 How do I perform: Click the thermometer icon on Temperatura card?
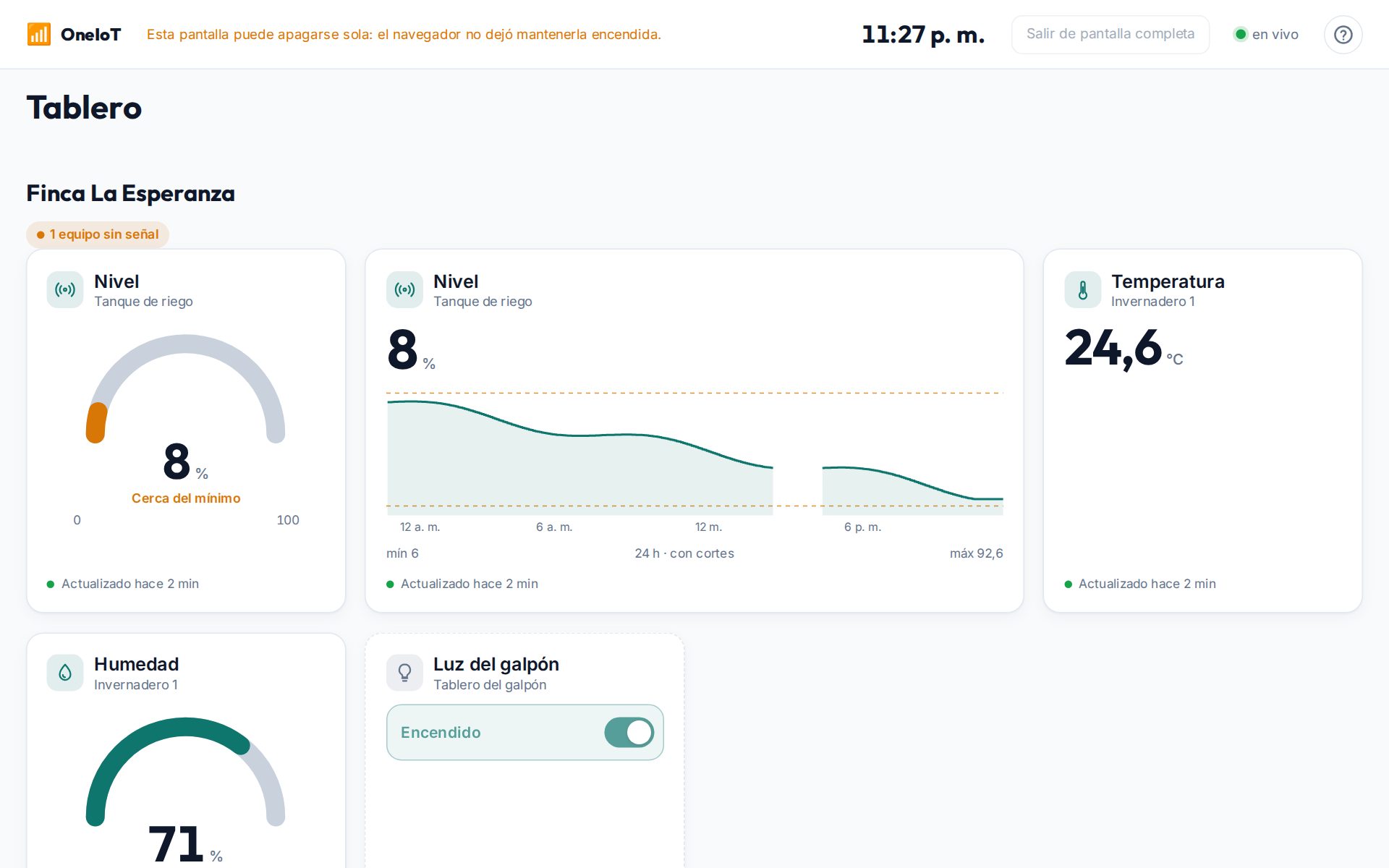click(1083, 290)
